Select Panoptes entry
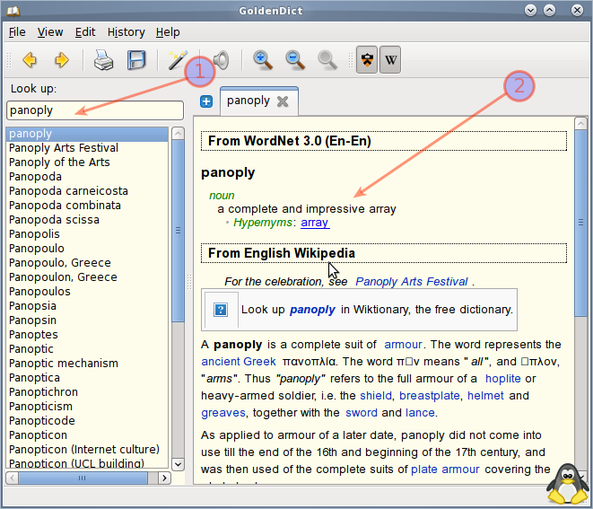 pyautogui.click(x=87, y=335)
